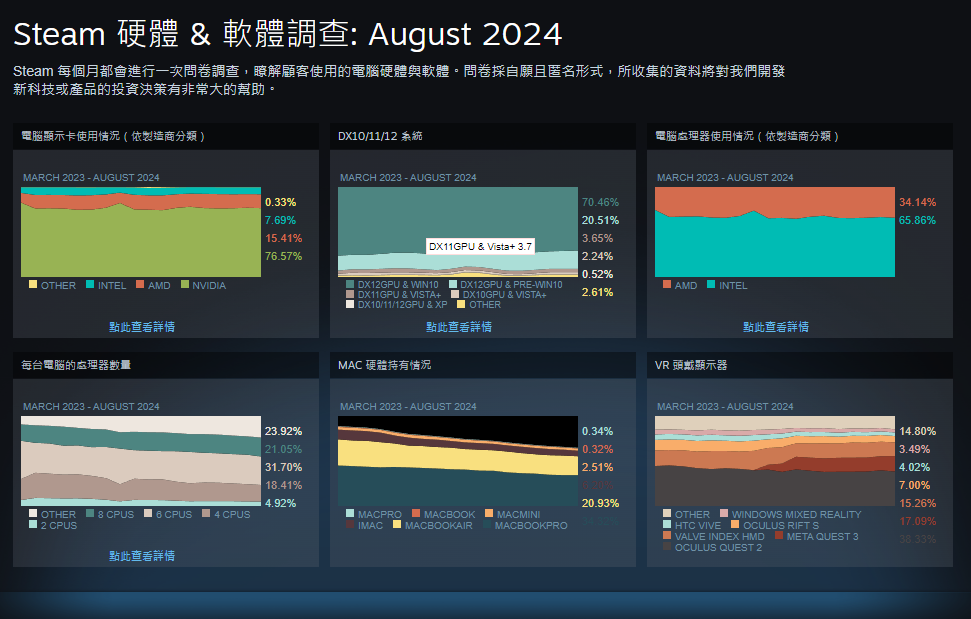The height and width of the screenshot is (619, 971).
Task: Click the 31.70% CPU count value
Action: 284,467
